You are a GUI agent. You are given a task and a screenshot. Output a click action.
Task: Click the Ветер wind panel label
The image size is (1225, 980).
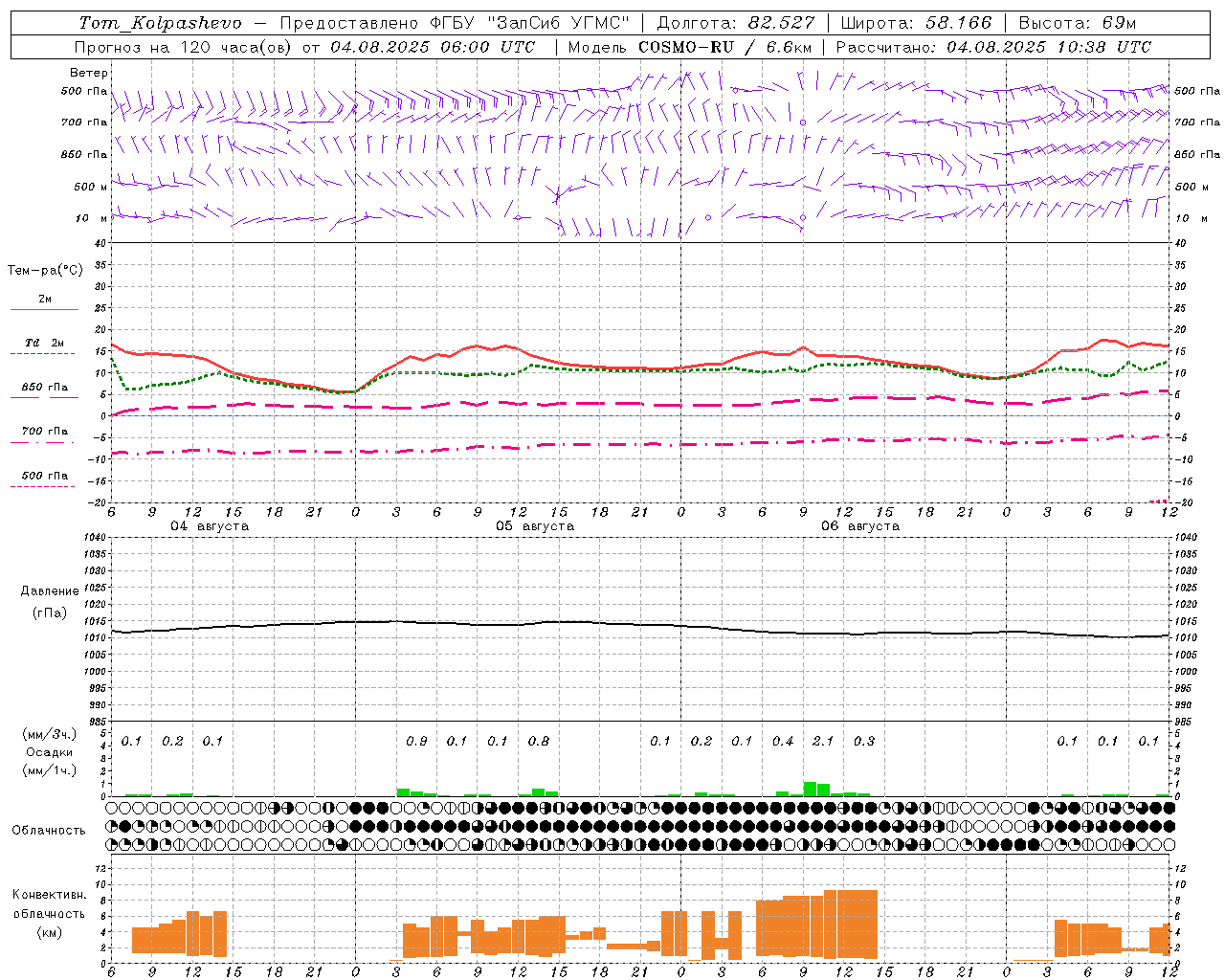88,73
